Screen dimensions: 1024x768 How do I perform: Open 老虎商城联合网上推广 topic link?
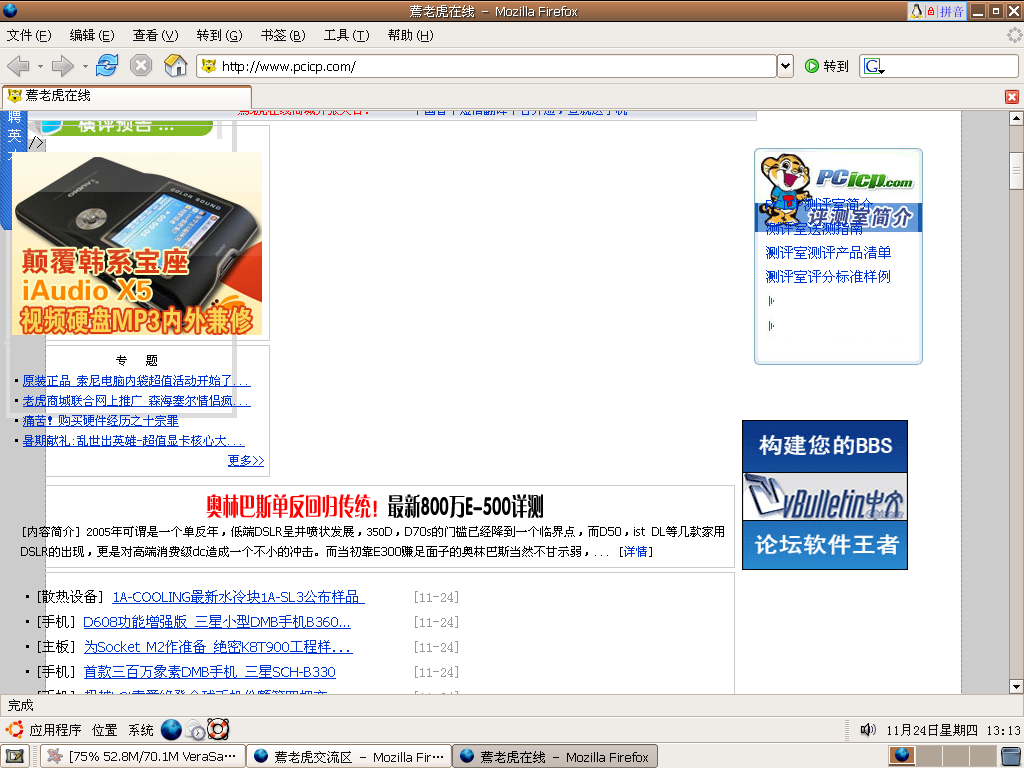[x=136, y=401]
